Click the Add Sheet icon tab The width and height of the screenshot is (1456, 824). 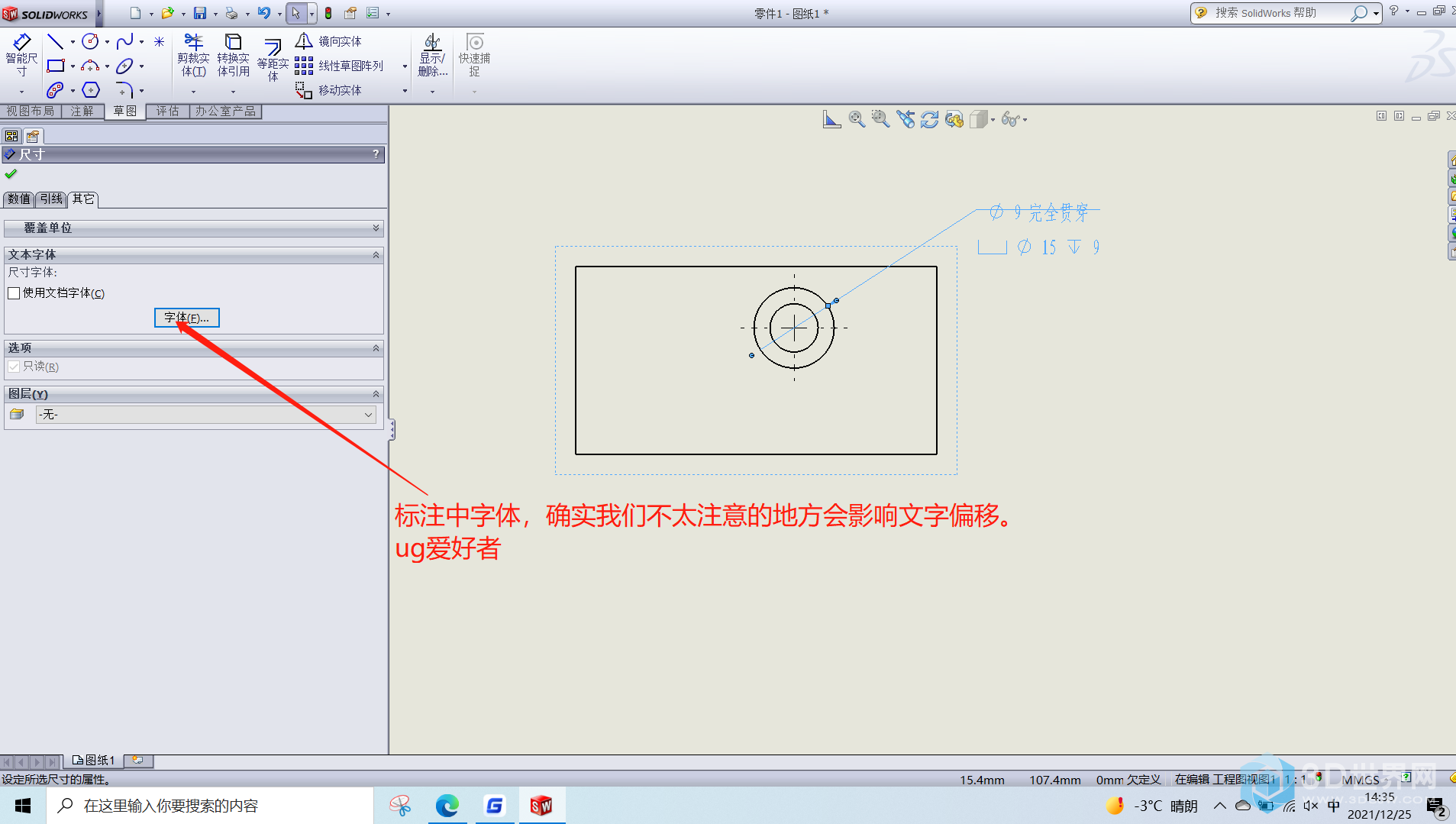[138, 761]
